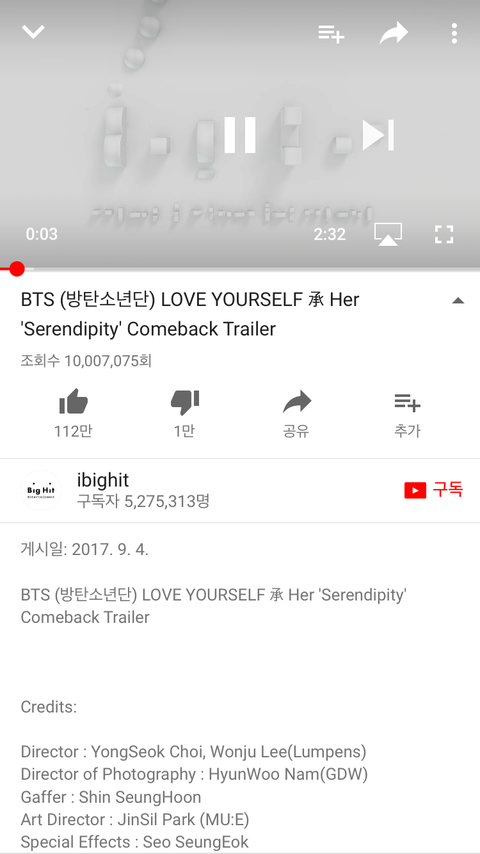Viewport: 480px width, 854px height.
Task: Tap the elapsed time 0:03 label
Action: (x=41, y=234)
